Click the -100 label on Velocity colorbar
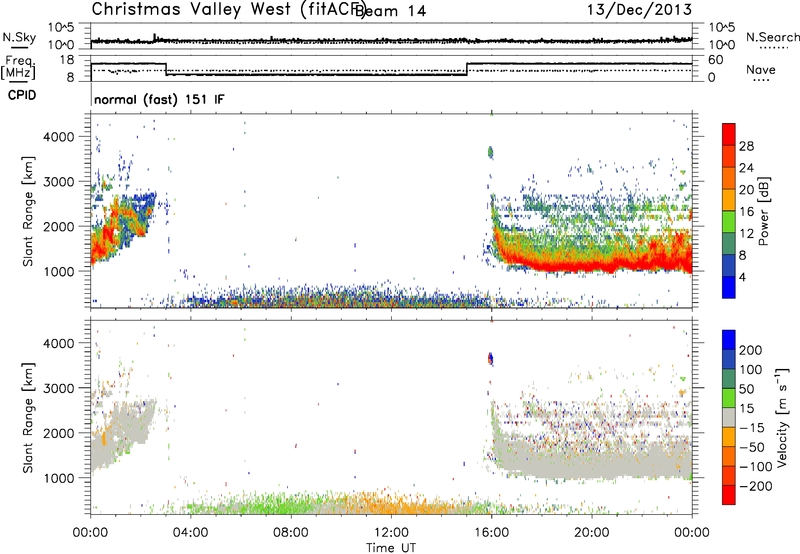Viewport: 800px width, 554px height. click(x=755, y=466)
